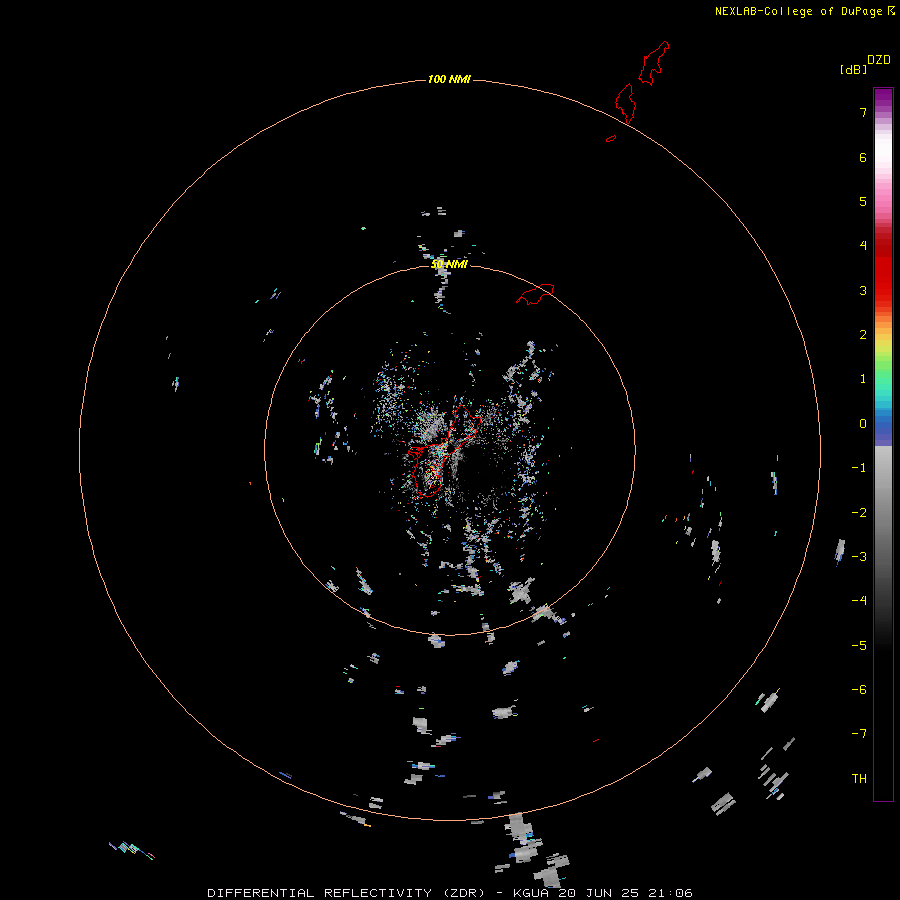Click the "20 JUN 25" date text
Viewport: 900px width, 900px height.
coord(599,893)
